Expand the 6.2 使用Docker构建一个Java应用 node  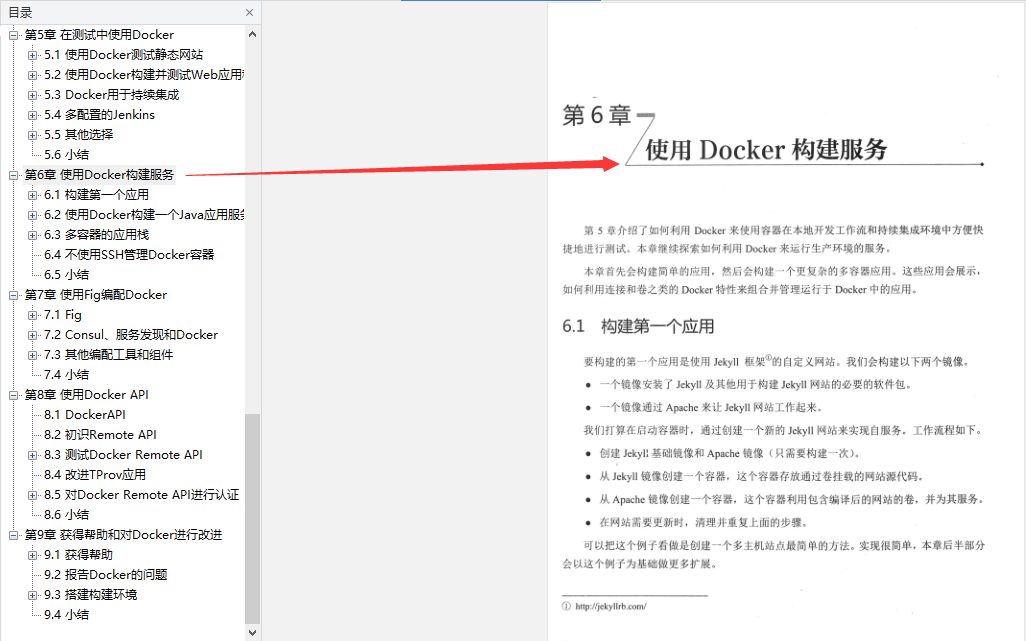coord(32,215)
